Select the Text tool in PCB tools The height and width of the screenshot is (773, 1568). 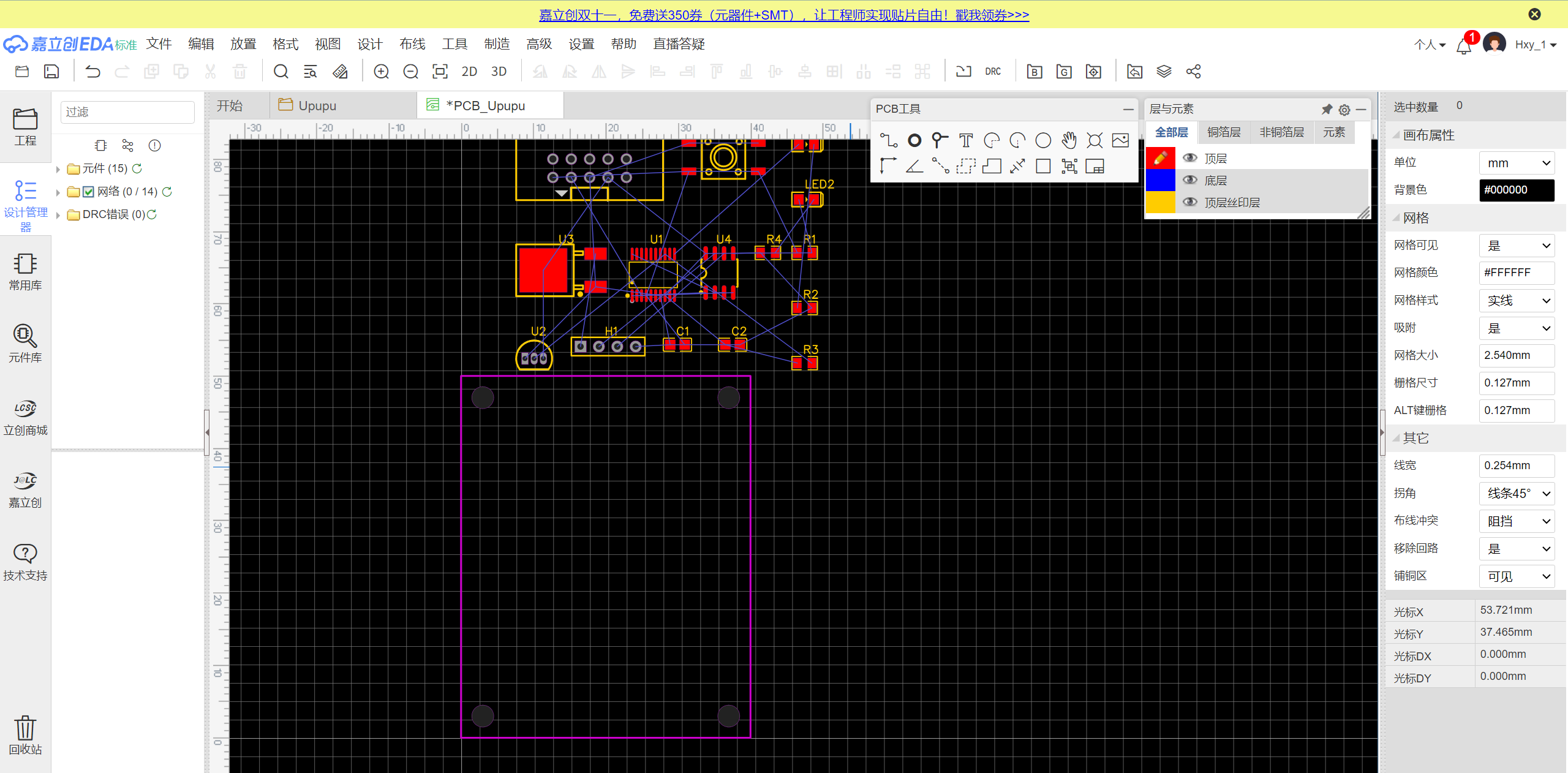(965, 141)
